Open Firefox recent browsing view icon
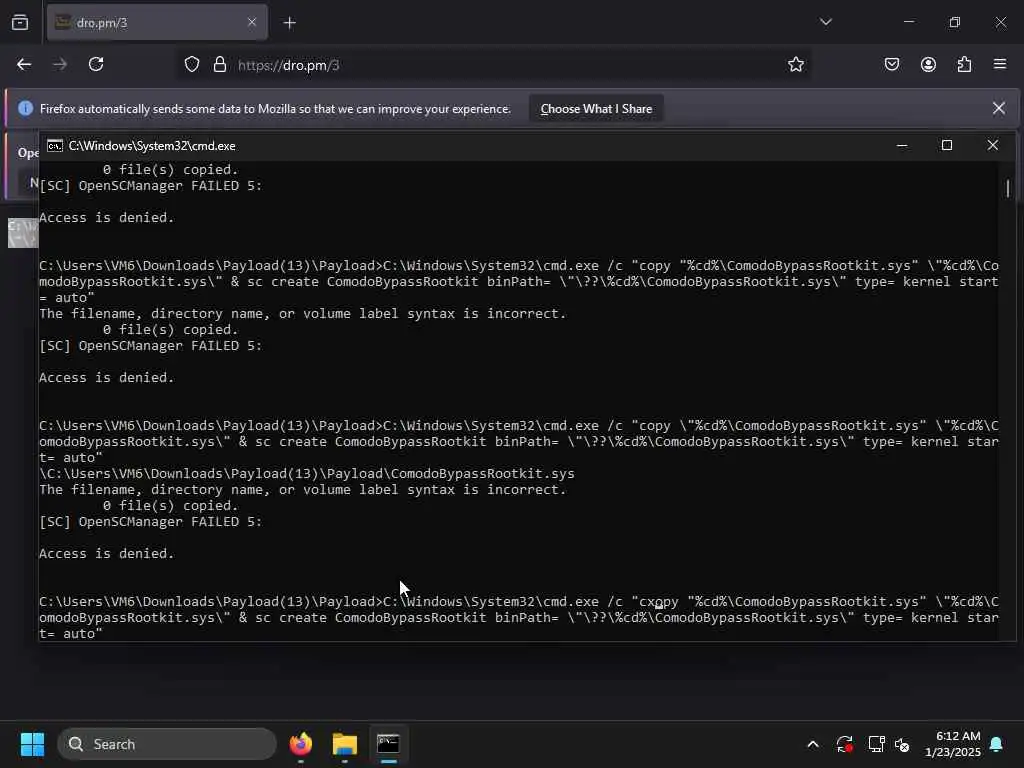The height and width of the screenshot is (768, 1024). [x=20, y=23]
